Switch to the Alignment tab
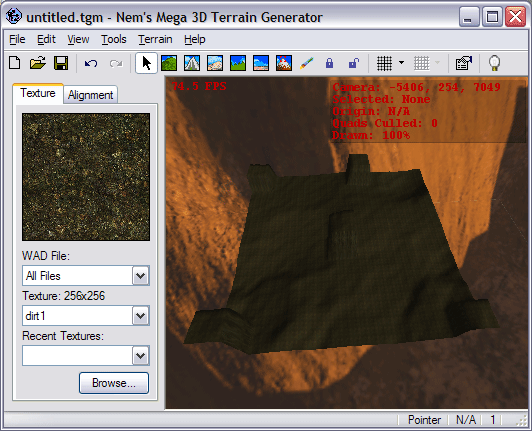532x431 pixels. click(x=90, y=95)
